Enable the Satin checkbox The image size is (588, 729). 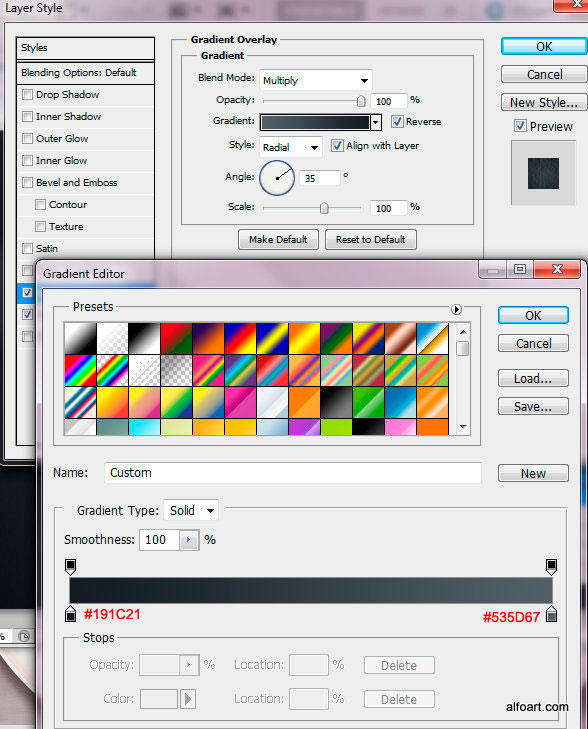(x=27, y=248)
